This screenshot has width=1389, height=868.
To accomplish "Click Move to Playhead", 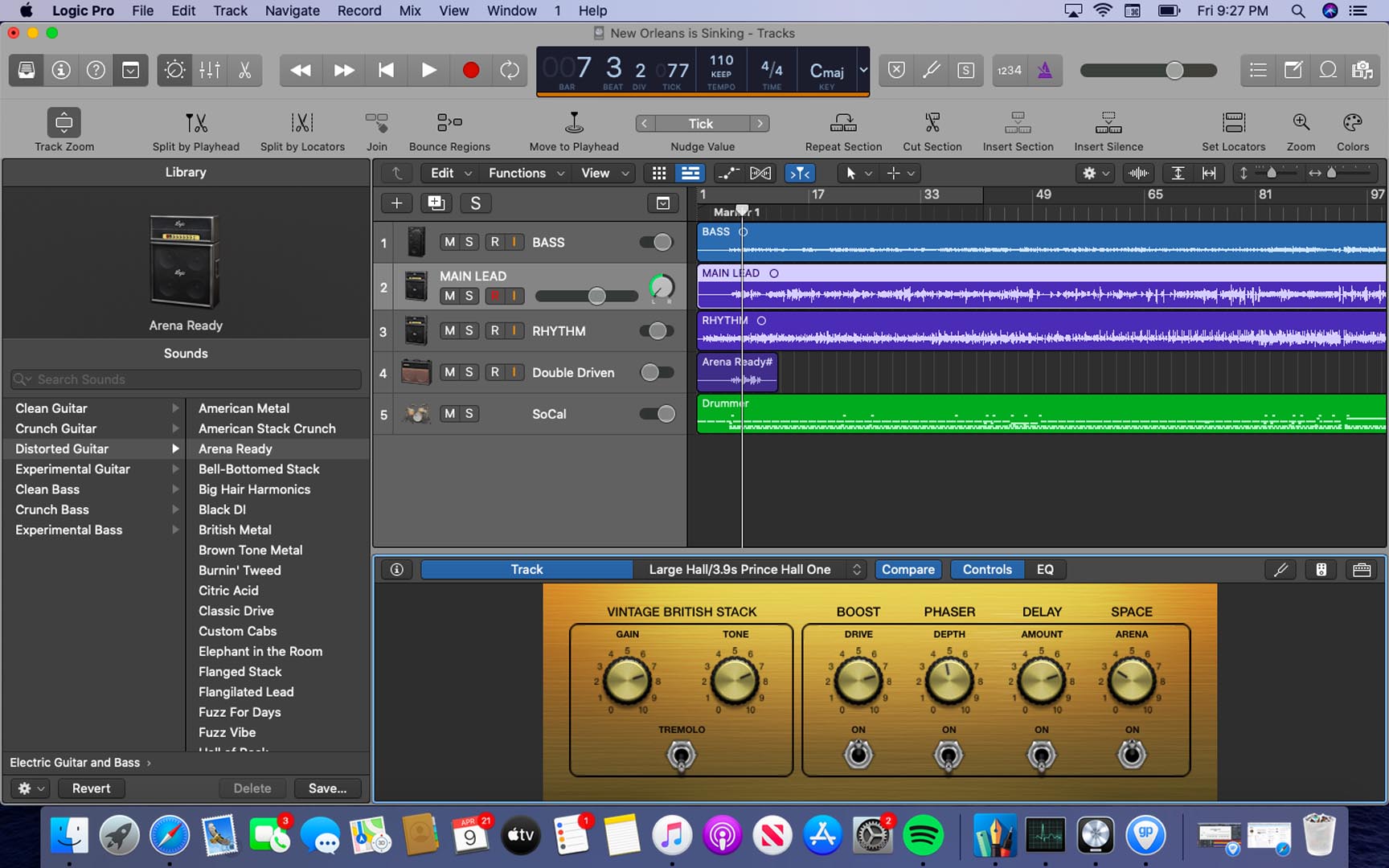I will click(x=574, y=129).
